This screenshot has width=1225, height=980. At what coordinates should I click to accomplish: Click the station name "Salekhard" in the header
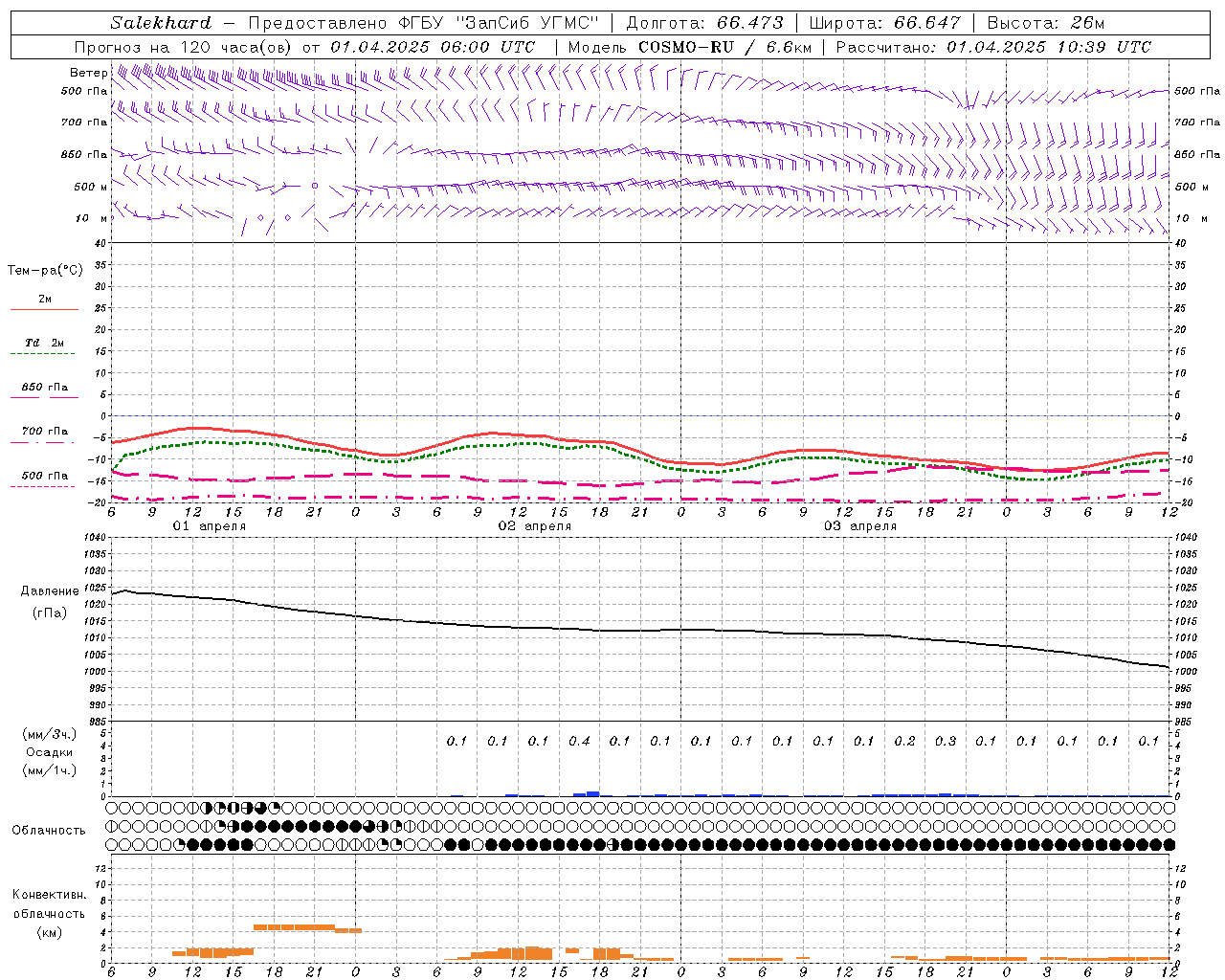click(x=161, y=23)
